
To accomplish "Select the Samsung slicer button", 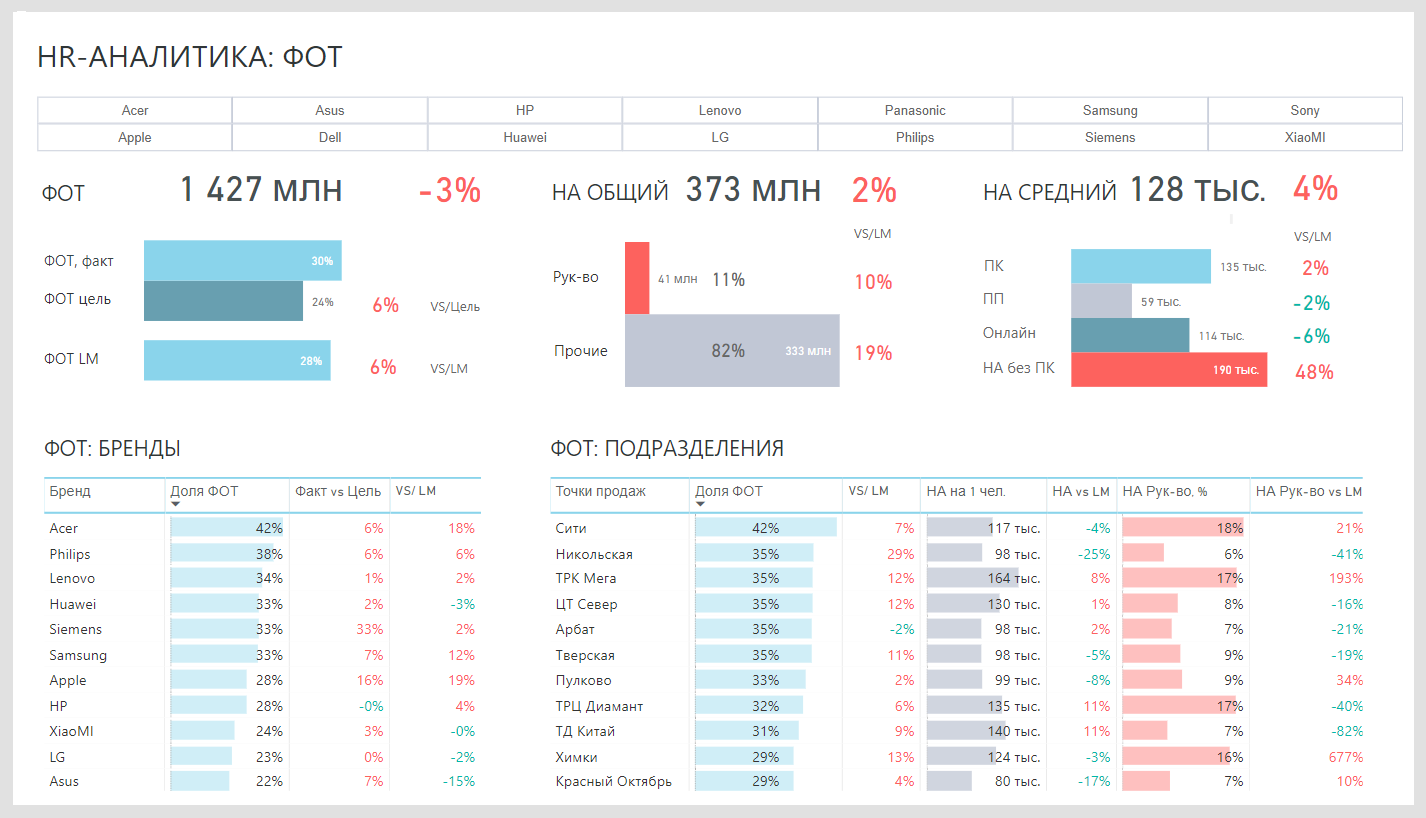I will click(x=1110, y=111).
